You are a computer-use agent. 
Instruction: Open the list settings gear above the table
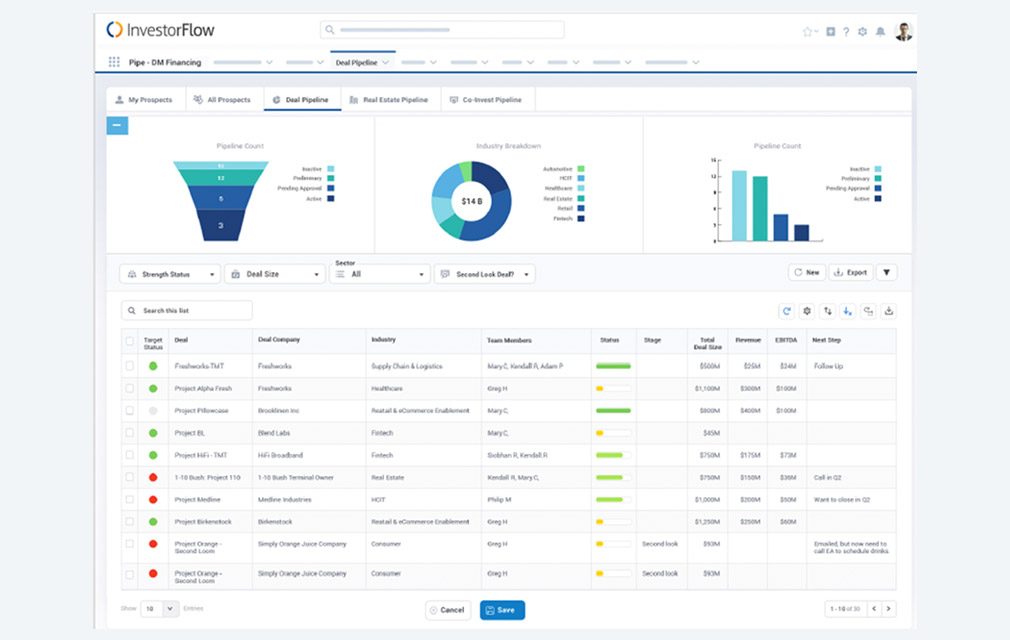point(806,311)
